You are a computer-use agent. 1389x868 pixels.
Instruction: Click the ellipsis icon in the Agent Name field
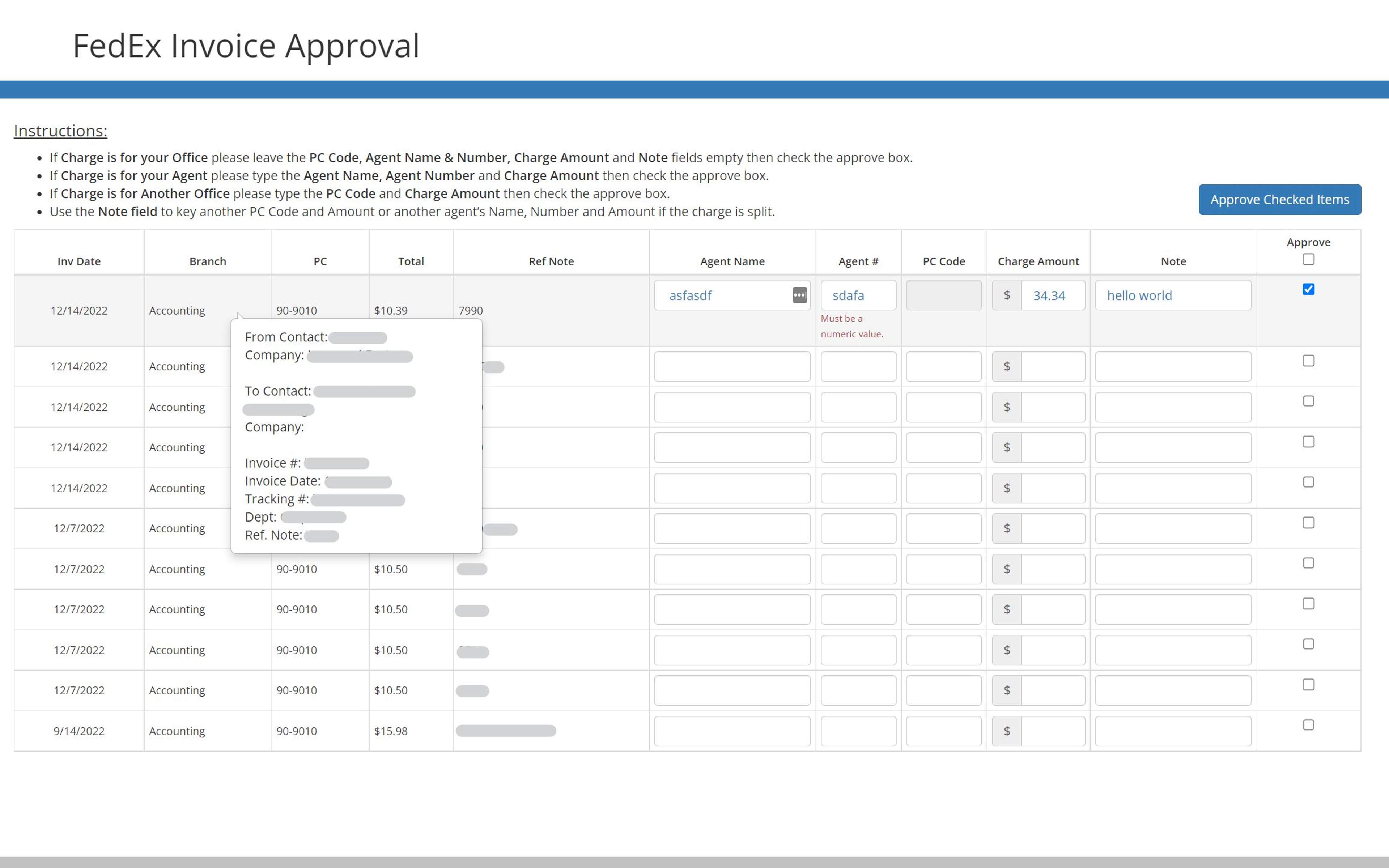799,295
